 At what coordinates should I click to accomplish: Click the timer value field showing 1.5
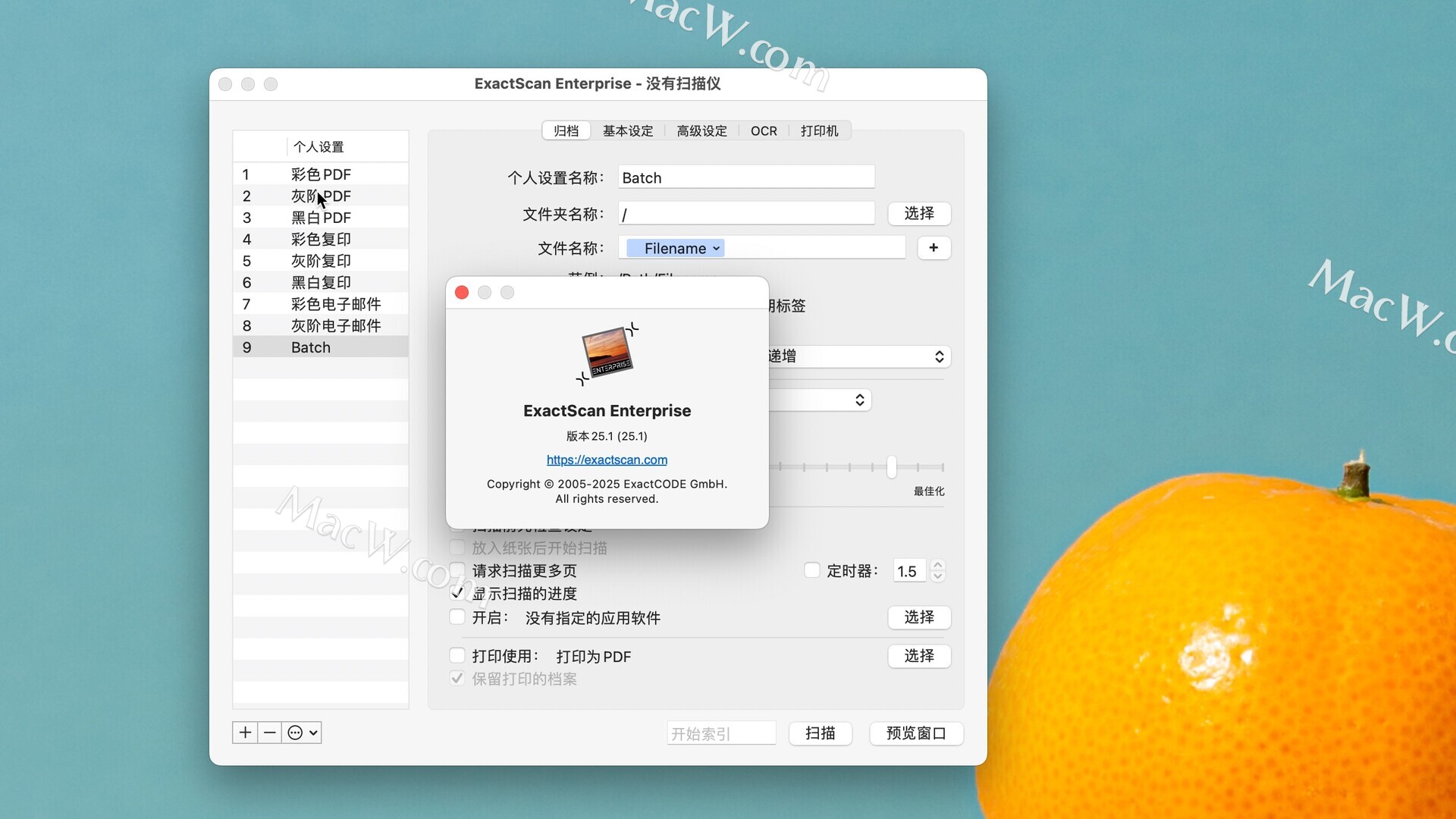click(909, 571)
